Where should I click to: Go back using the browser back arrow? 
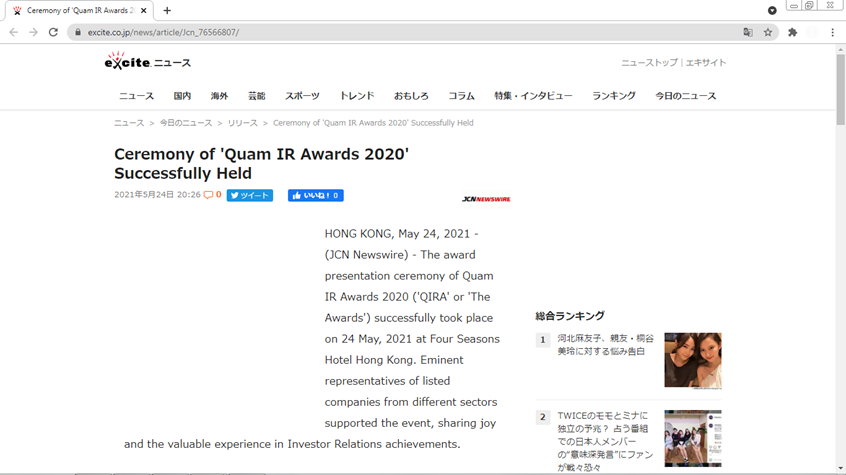pos(13,32)
